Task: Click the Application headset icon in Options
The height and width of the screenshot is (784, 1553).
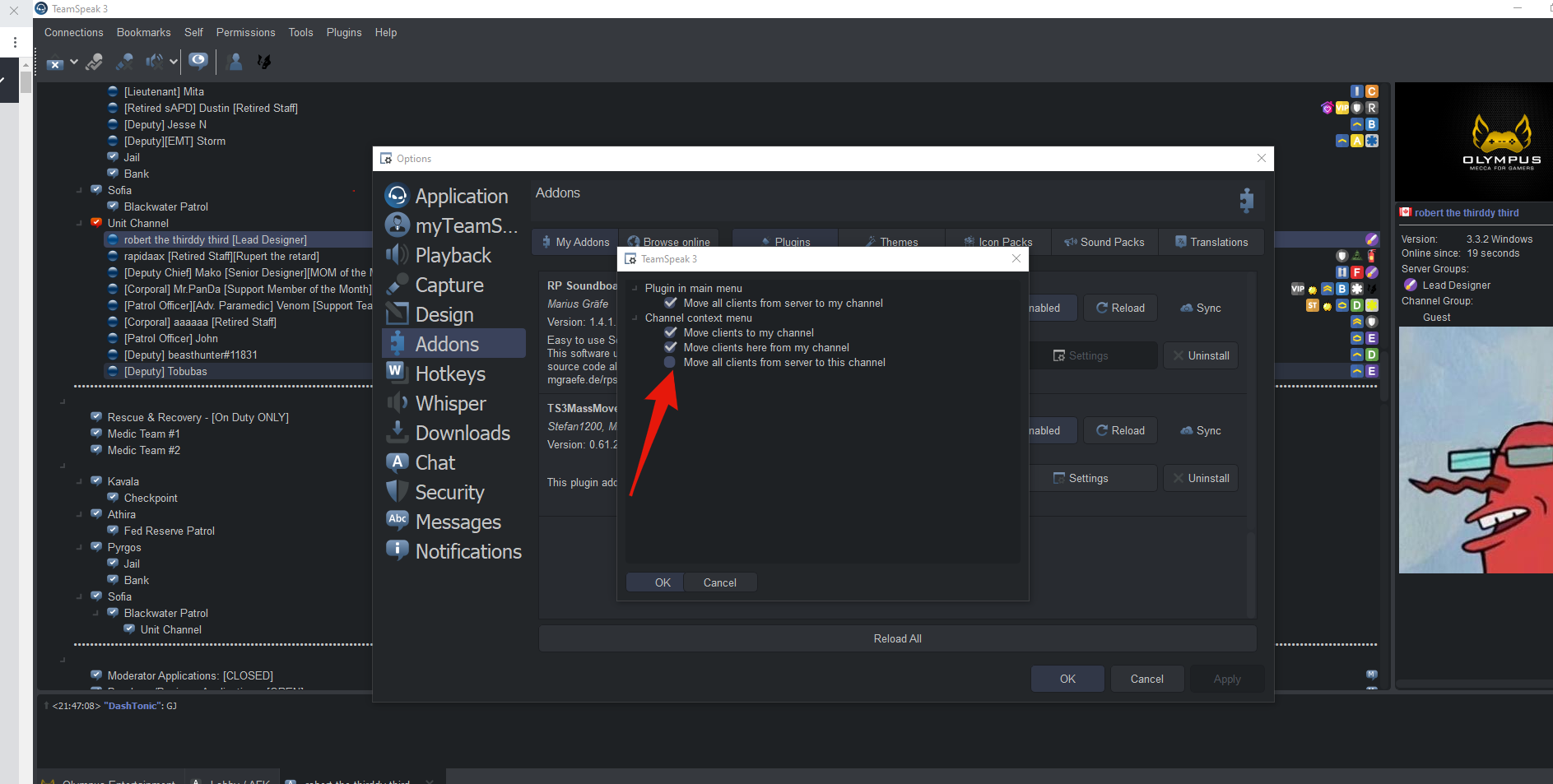Action: point(398,196)
